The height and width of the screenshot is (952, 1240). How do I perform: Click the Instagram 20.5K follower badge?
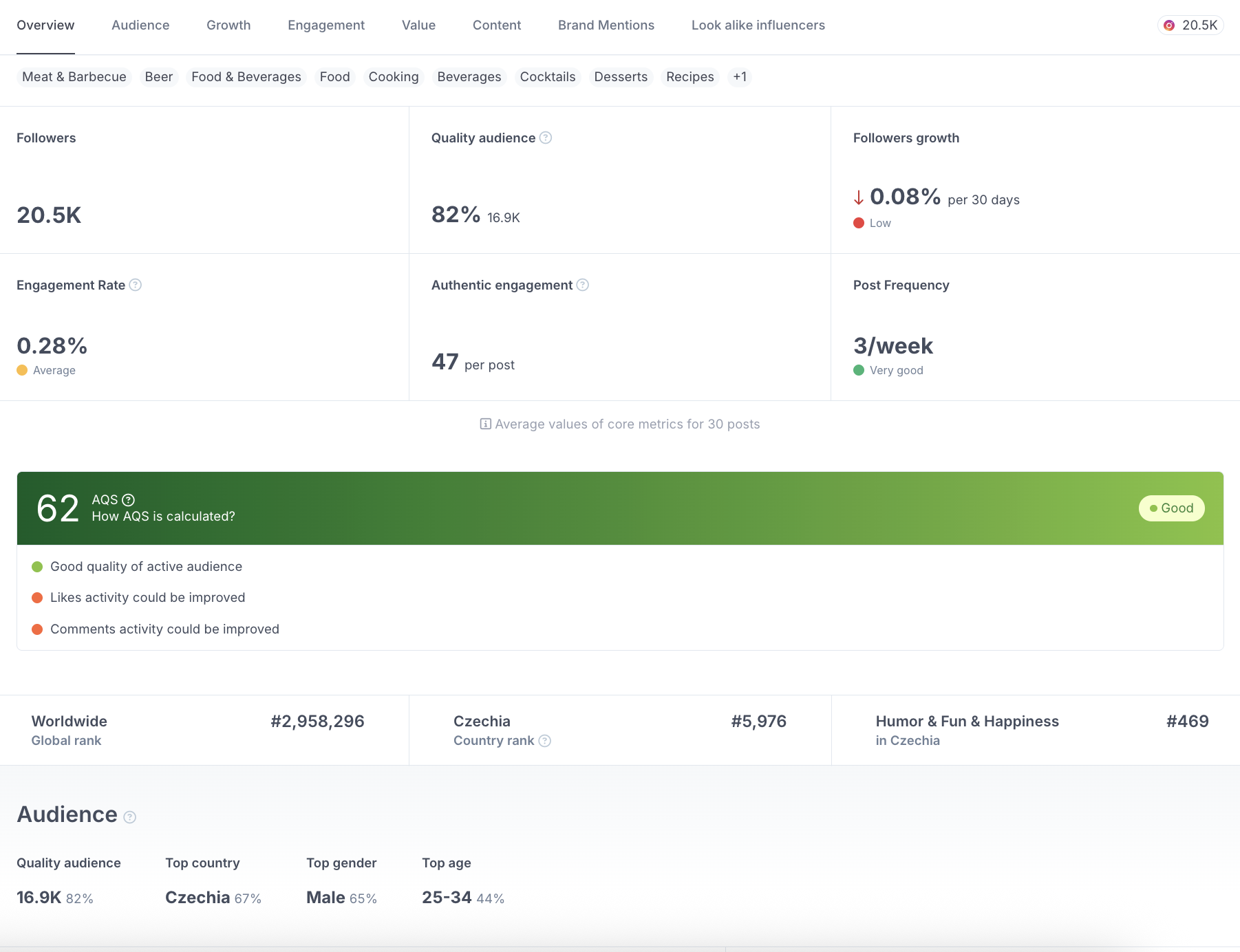click(x=1190, y=25)
